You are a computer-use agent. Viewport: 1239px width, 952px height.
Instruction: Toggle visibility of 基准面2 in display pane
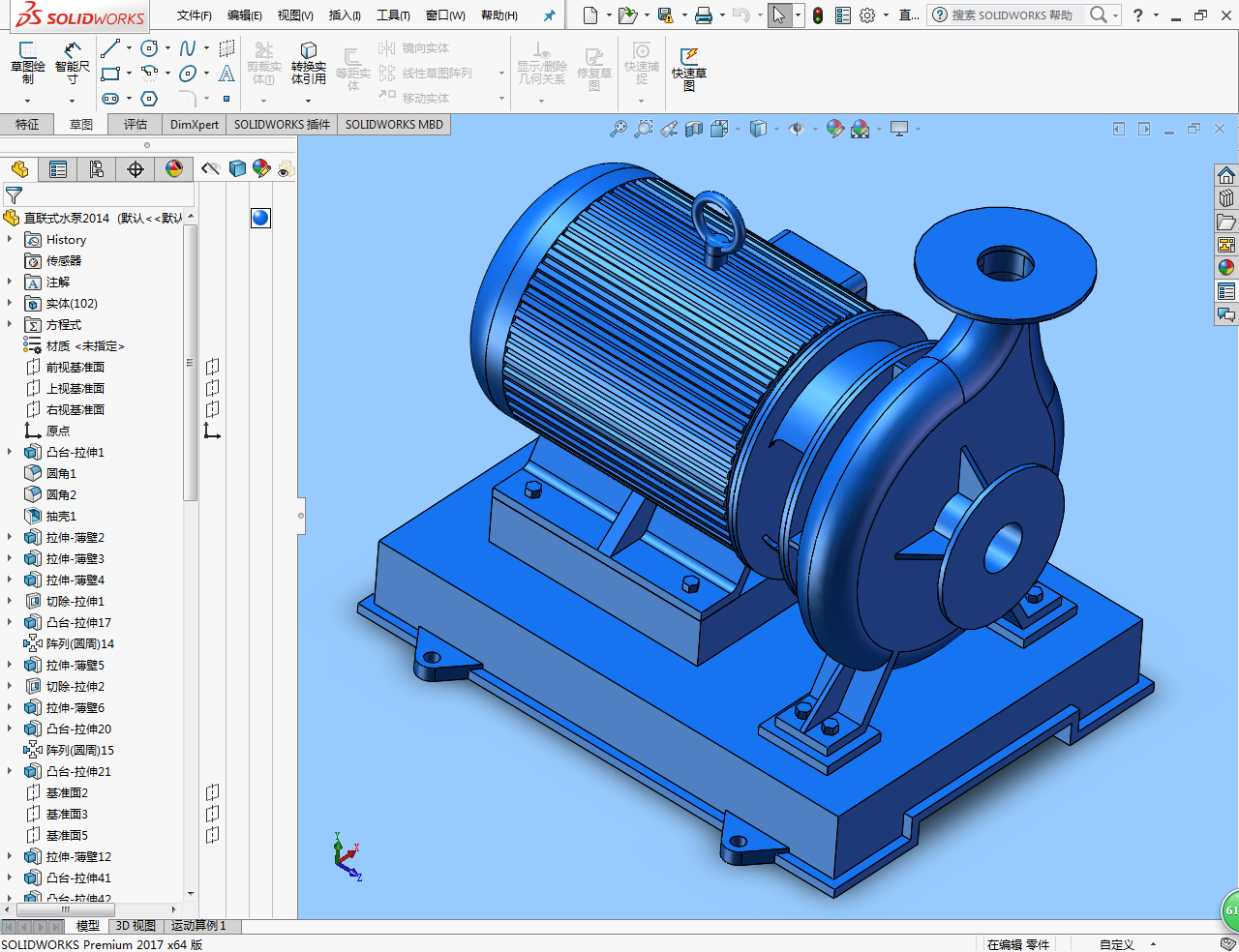(212, 792)
